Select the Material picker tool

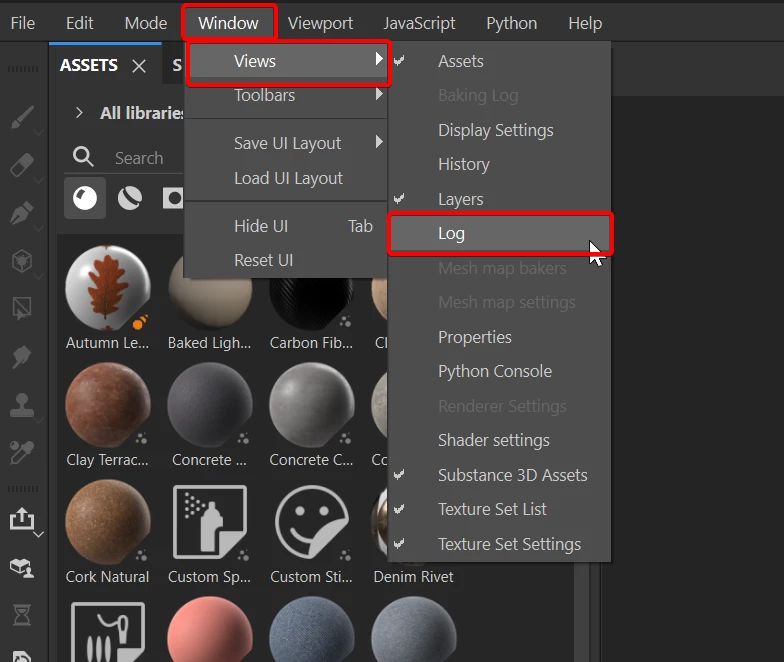(22, 452)
